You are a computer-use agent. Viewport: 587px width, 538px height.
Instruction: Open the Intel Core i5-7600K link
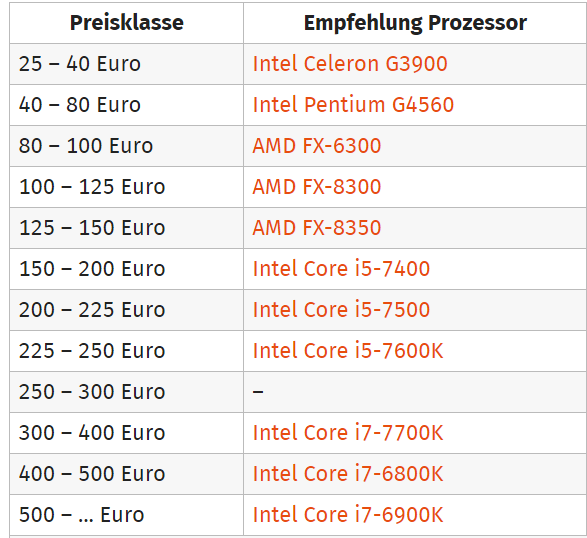click(348, 350)
